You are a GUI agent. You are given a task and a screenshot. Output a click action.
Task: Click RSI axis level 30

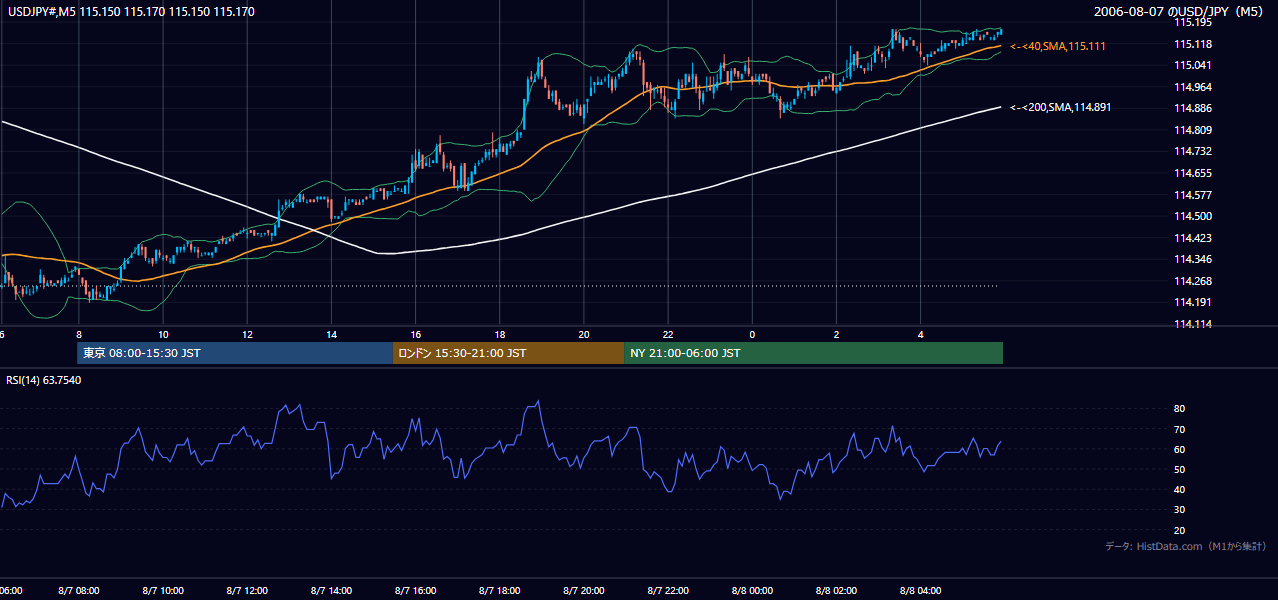coord(1180,510)
